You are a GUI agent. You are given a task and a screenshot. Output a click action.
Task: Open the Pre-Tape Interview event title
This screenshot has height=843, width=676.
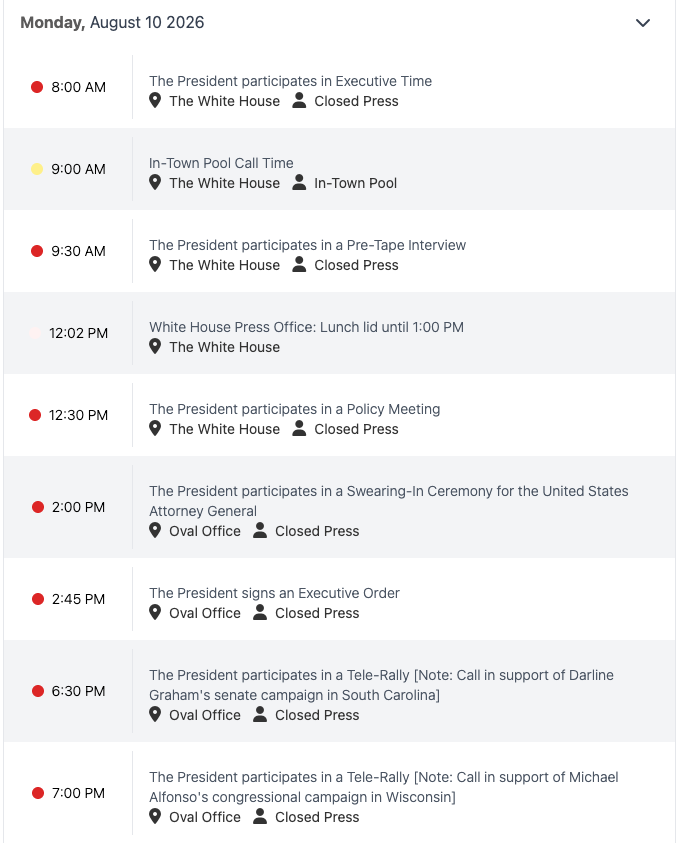click(x=307, y=245)
